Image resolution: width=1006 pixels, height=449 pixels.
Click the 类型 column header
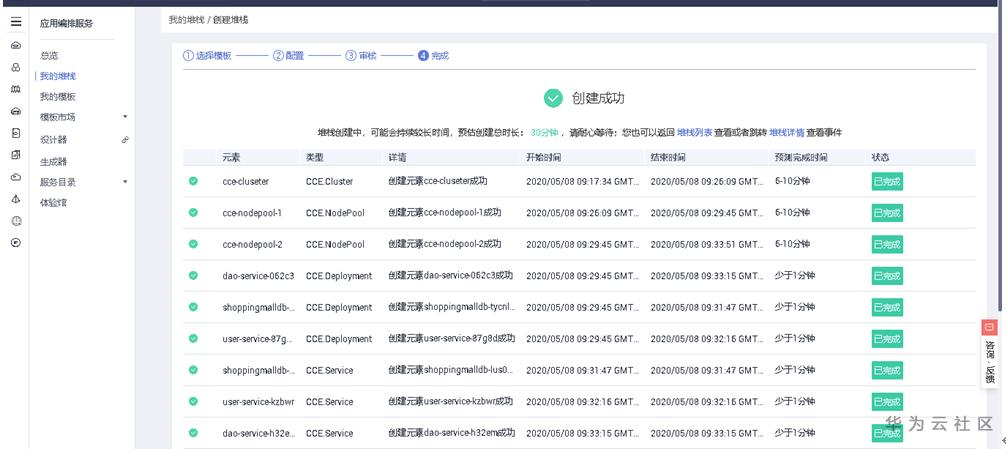(x=315, y=157)
